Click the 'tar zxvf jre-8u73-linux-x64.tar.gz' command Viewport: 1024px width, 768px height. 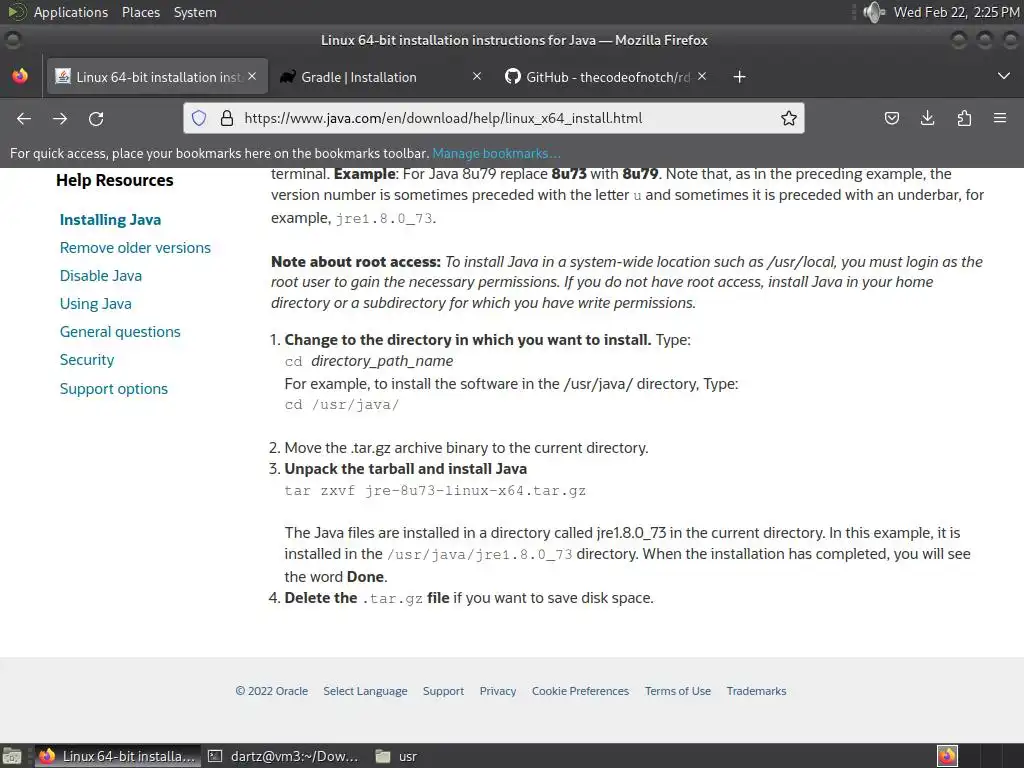[x=435, y=490]
